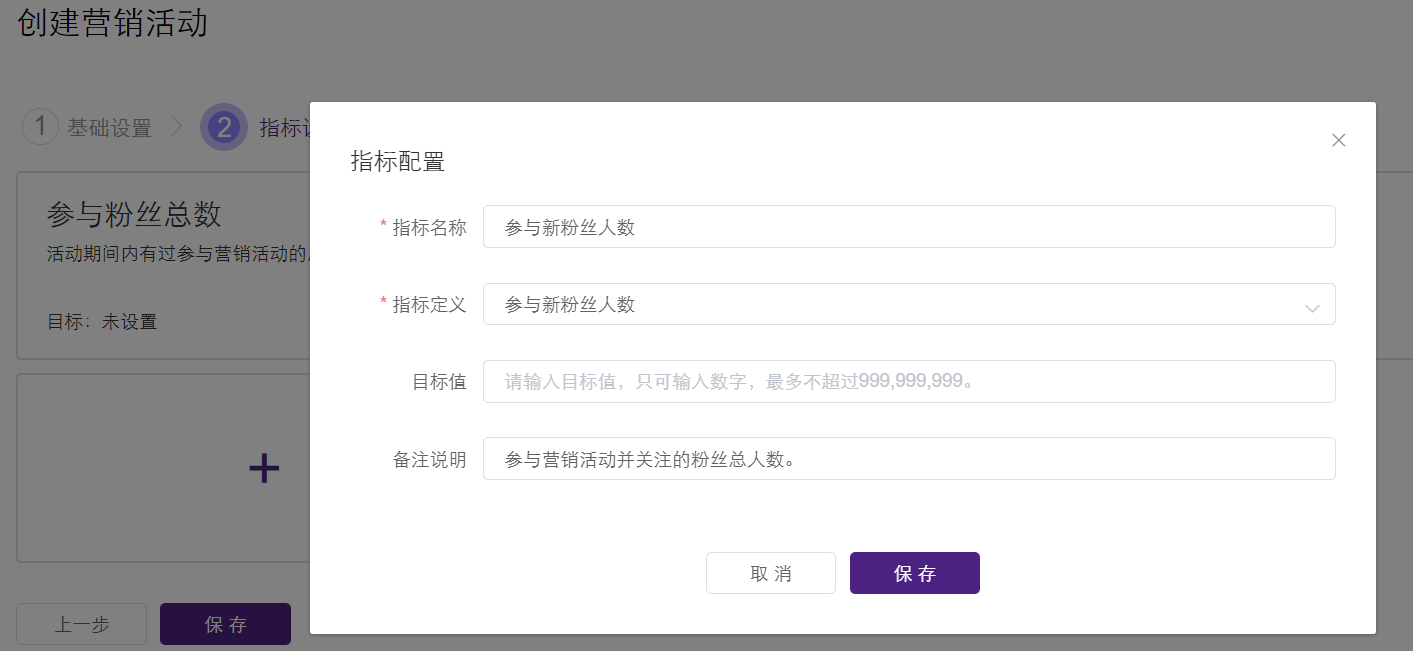Close the 指标配置 dialog with X icon
The height and width of the screenshot is (651, 1413).
[x=1339, y=140]
